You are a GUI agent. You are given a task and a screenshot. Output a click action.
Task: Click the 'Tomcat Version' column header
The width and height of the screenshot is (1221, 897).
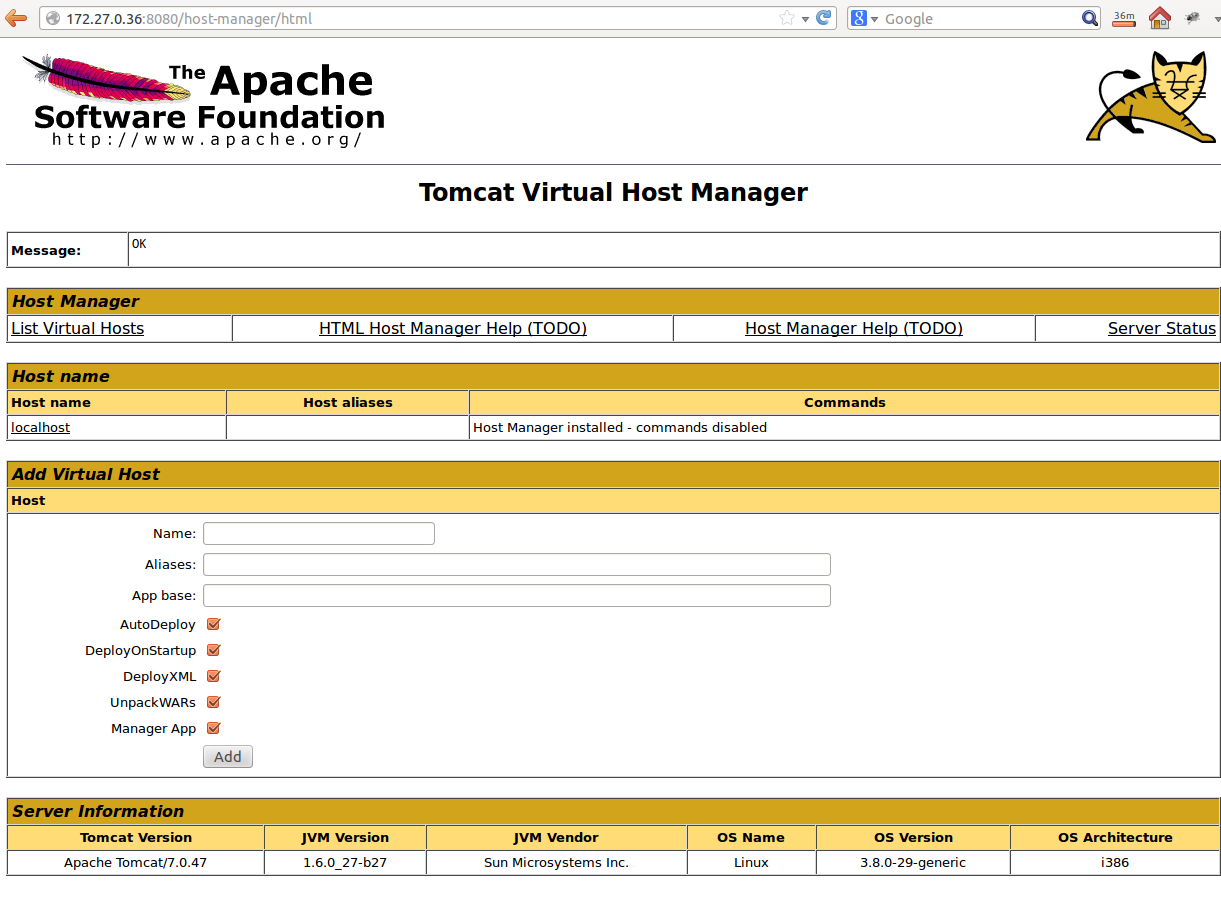pyautogui.click(x=136, y=837)
